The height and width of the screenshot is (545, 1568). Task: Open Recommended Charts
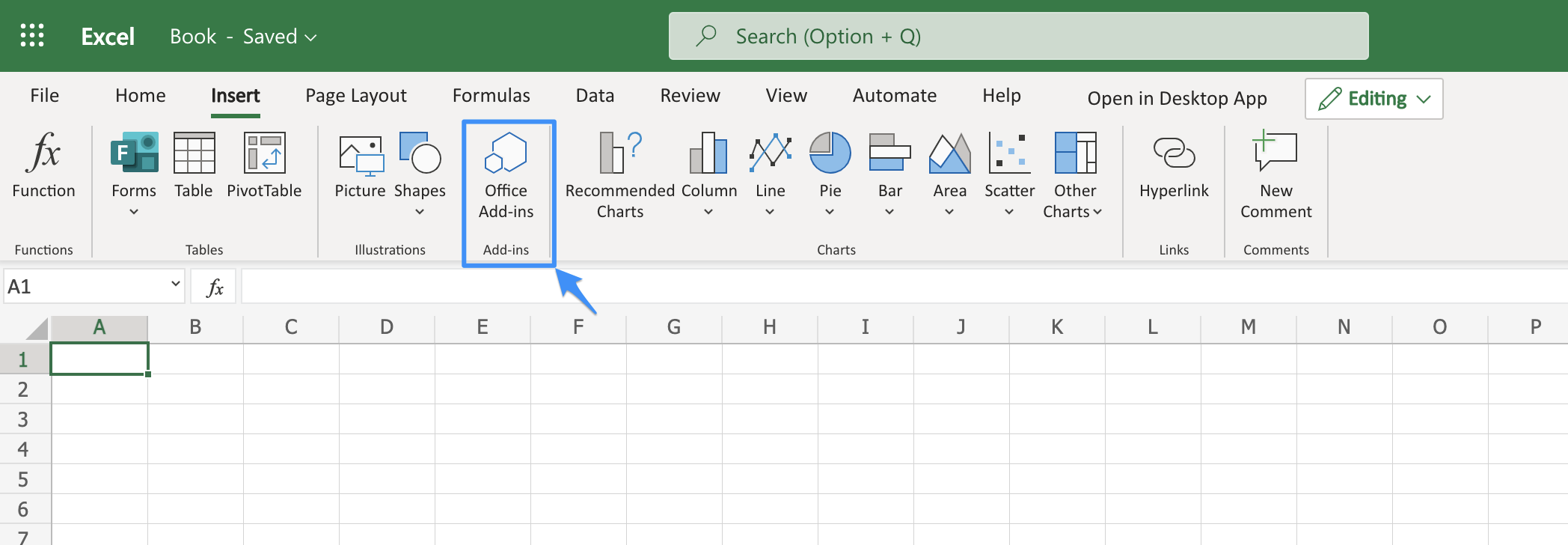[619, 153]
